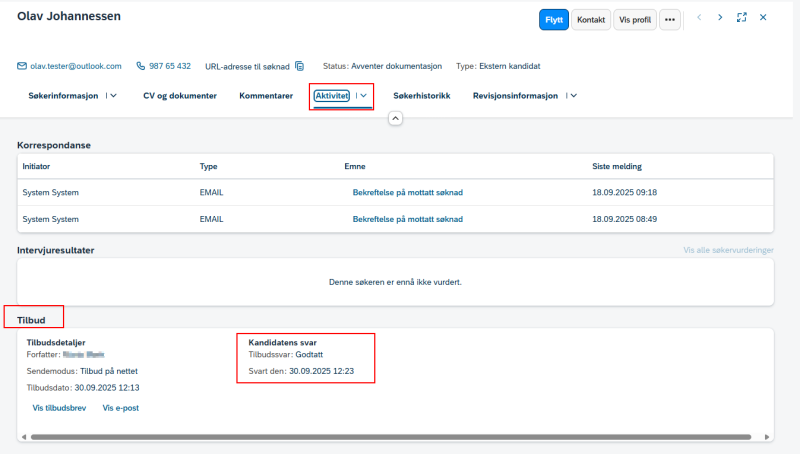Copy the URL-adresse til søknad icon
800x454 pixels.
click(x=299, y=66)
